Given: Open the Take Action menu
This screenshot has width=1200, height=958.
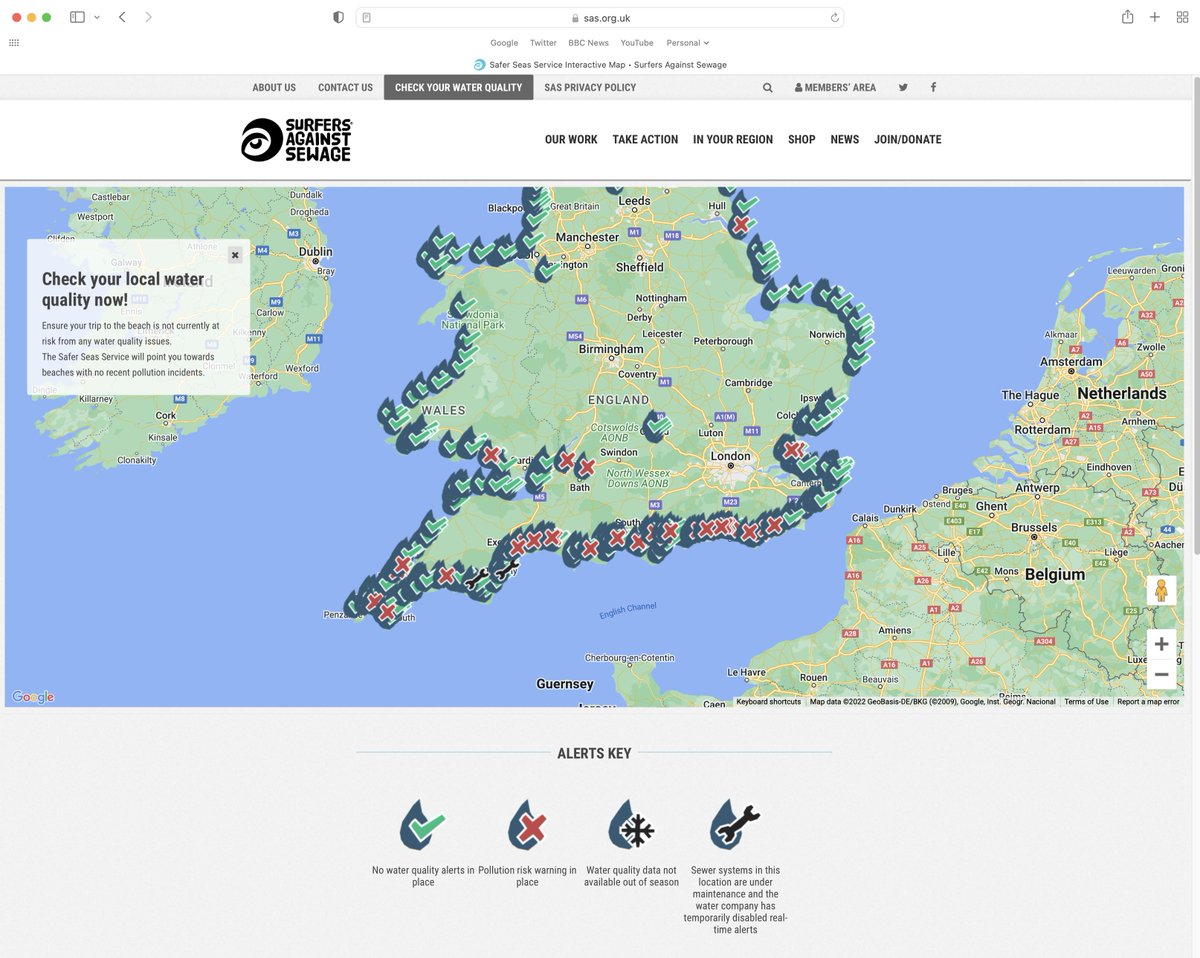Looking at the screenshot, I should click(645, 139).
